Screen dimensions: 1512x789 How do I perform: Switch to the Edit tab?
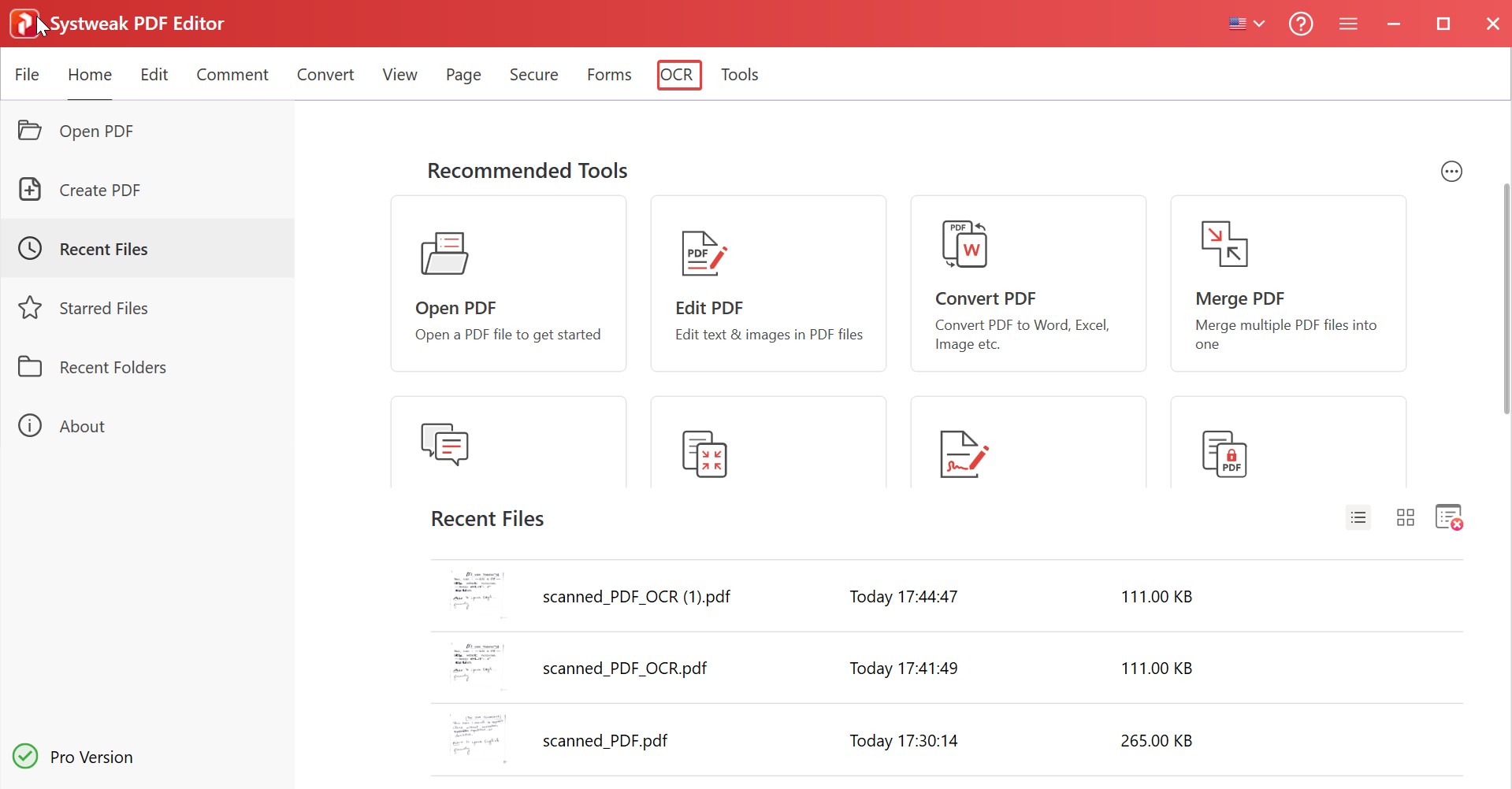(154, 74)
